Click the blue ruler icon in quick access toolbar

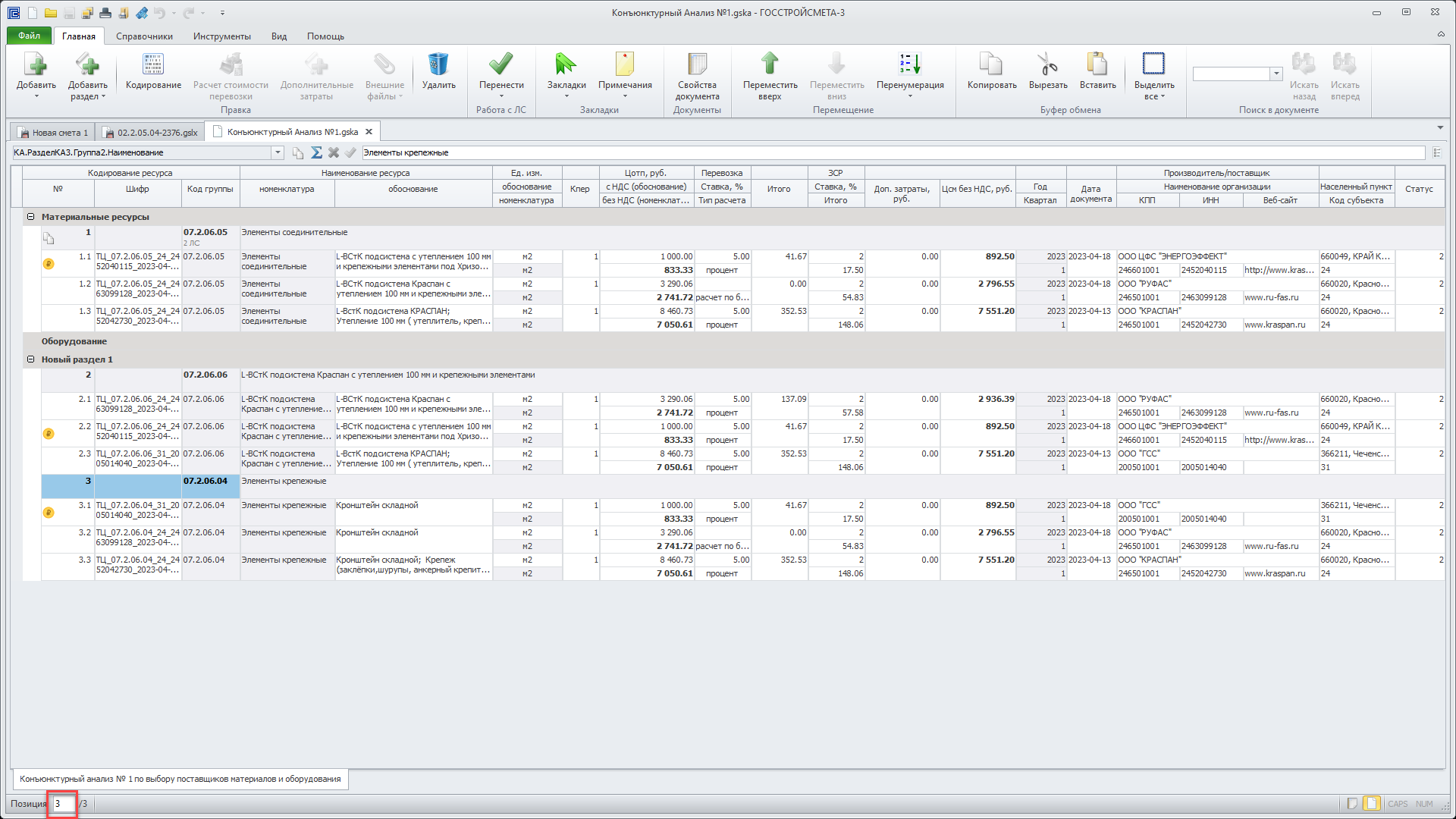(142, 13)
